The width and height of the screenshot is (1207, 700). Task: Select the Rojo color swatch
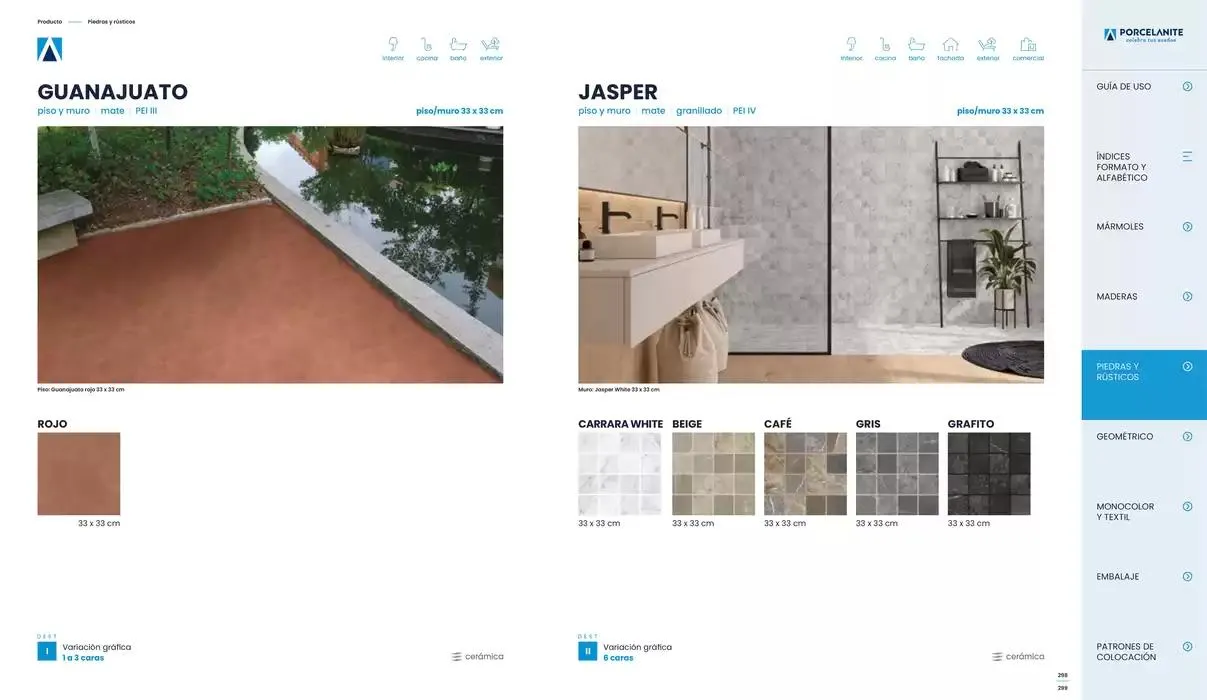[x=79, y=474]
